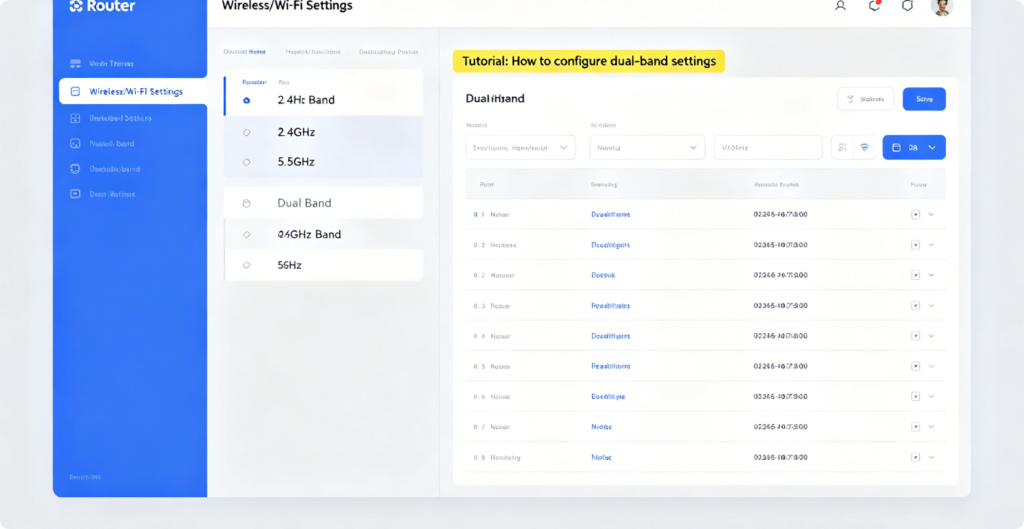Screen dimensions: 1024x529
Task: Click the row number 0.7 cell
Action: click(x=479, y=426)
